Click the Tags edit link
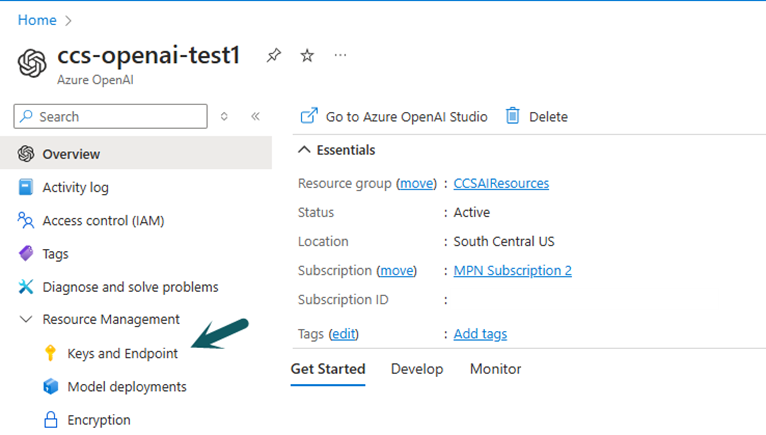Image resolution: width=766 pixels, height=435 pixels. click(343, 334)
